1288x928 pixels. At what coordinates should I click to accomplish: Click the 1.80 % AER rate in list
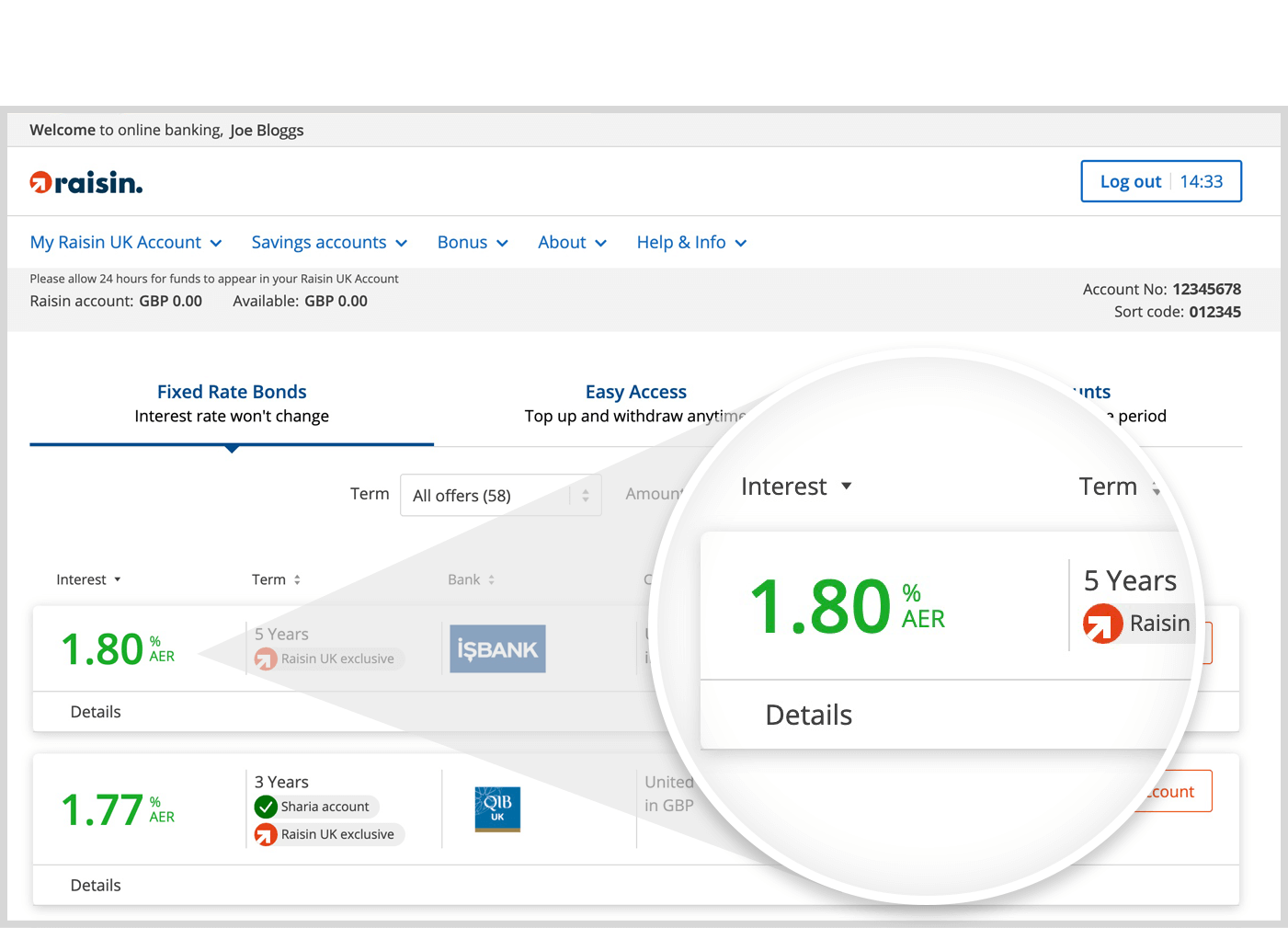118,649
